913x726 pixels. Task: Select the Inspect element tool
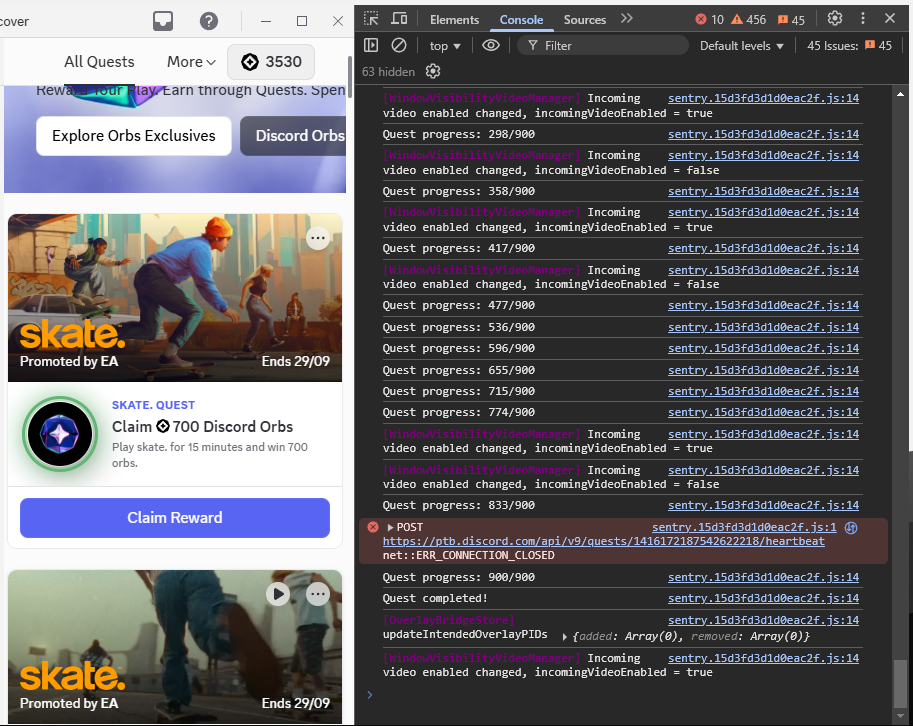tap(370, 19)
